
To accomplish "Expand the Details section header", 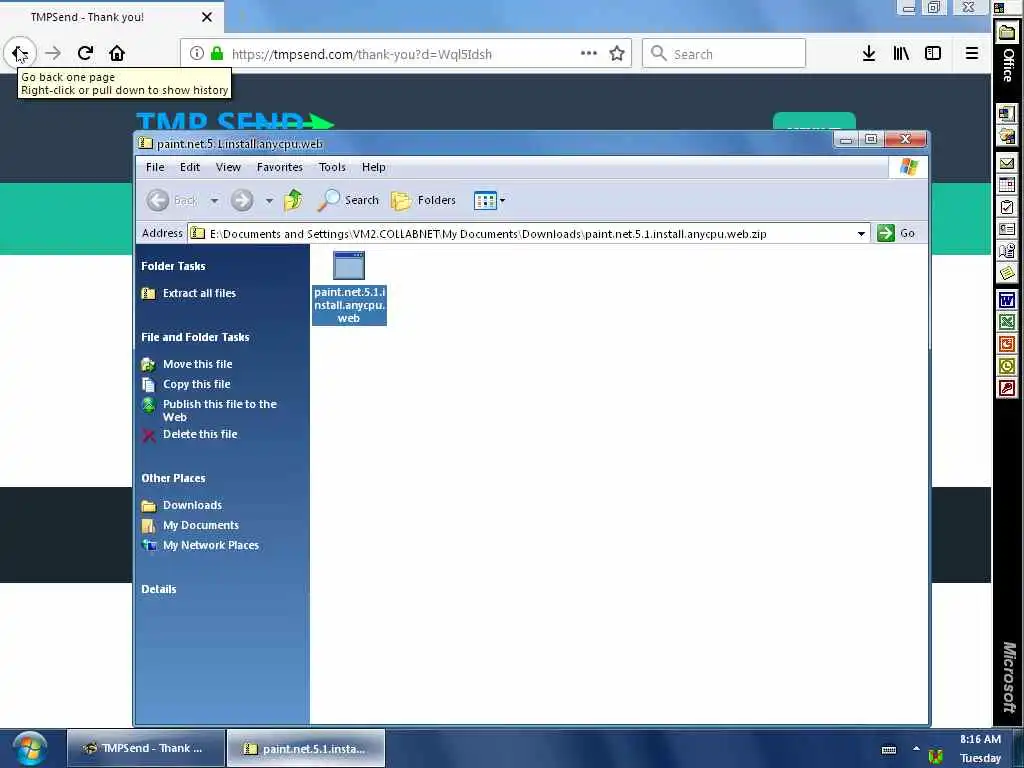I will [159, 589].
